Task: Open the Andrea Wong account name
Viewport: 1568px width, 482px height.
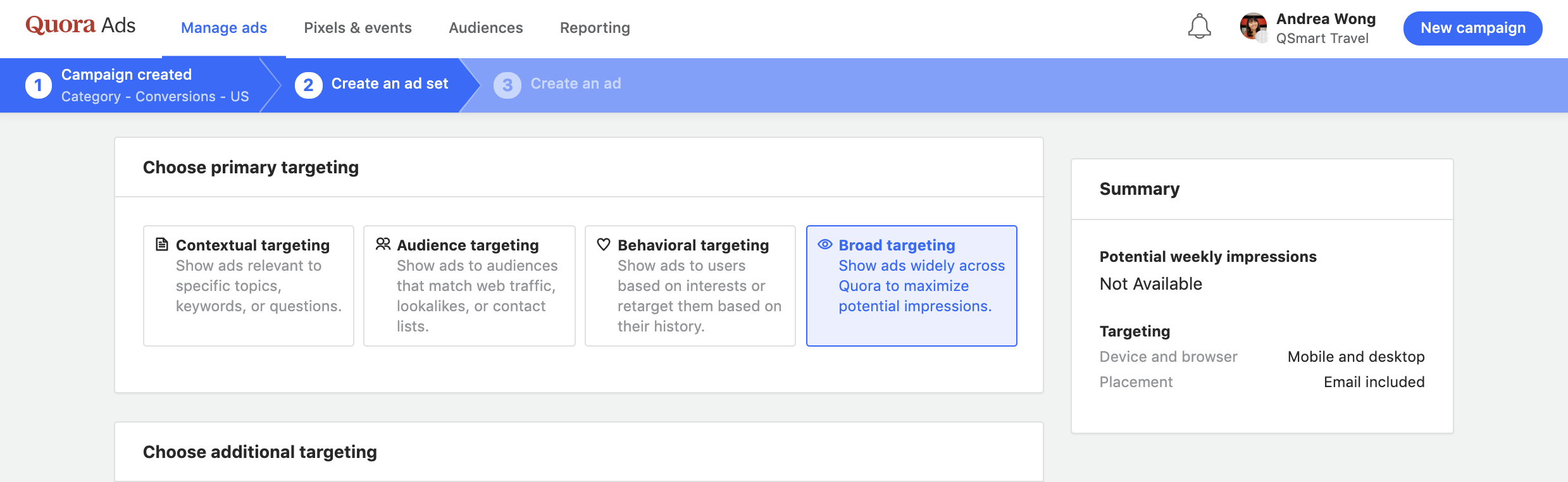Action: click(1326, 19)
